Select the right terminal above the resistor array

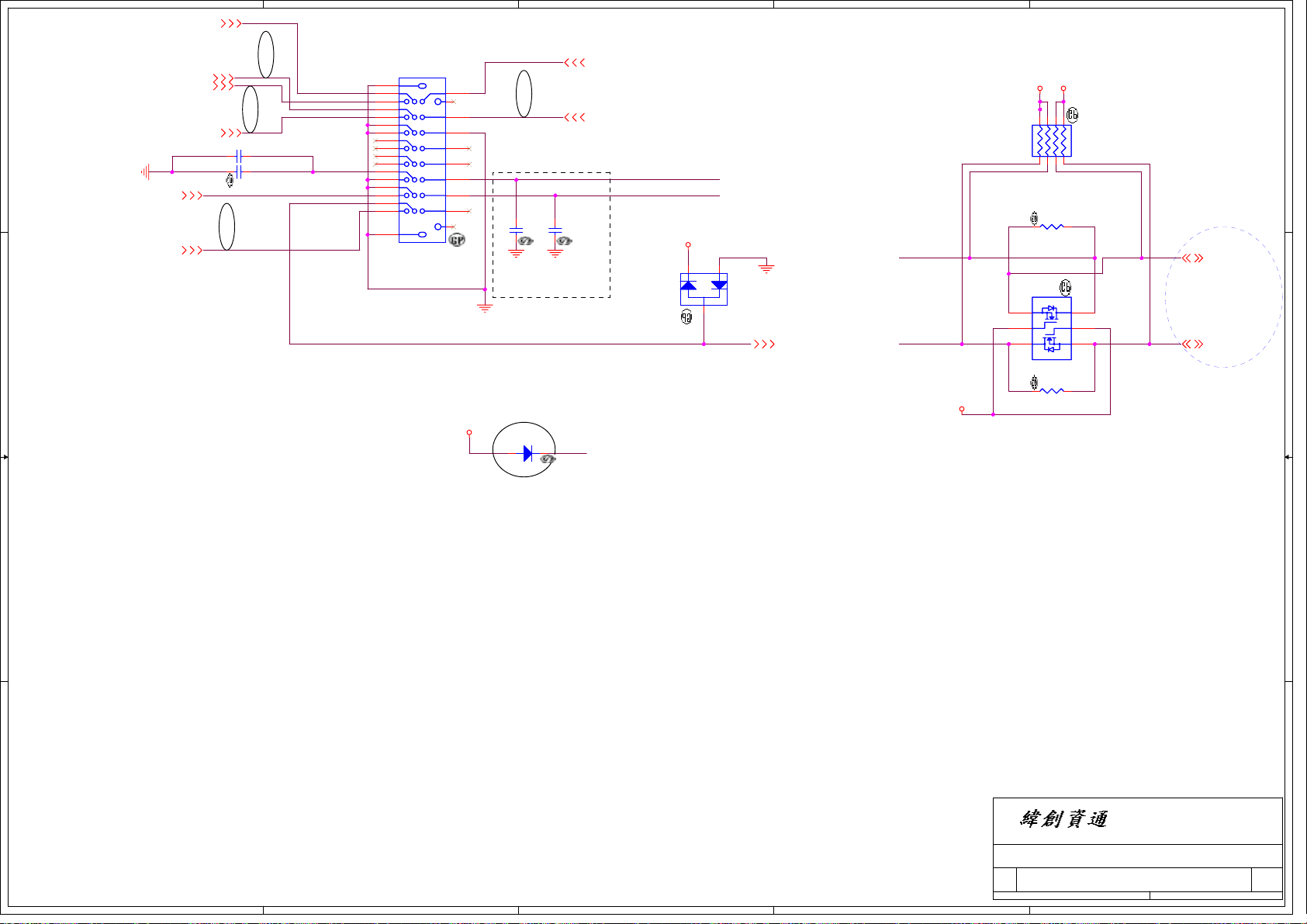pos(1063,88)
